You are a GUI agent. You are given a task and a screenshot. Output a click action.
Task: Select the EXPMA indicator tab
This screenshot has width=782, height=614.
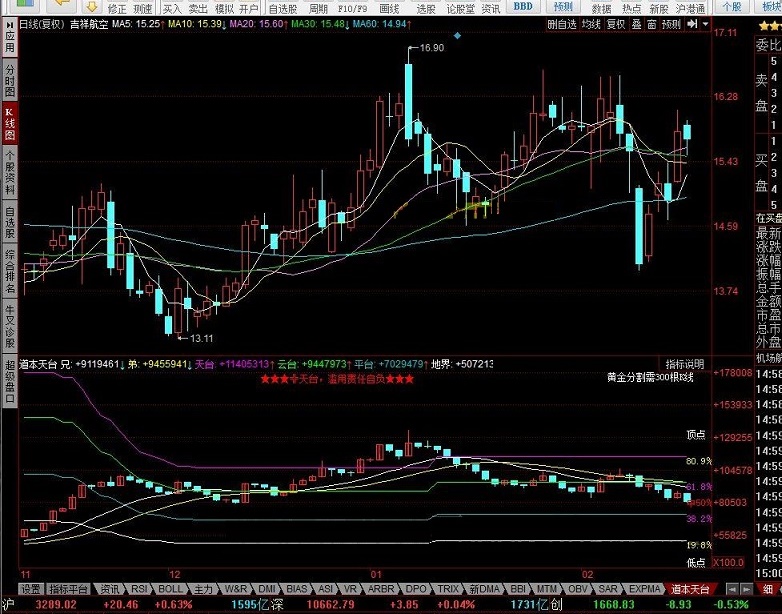(644, 589)
